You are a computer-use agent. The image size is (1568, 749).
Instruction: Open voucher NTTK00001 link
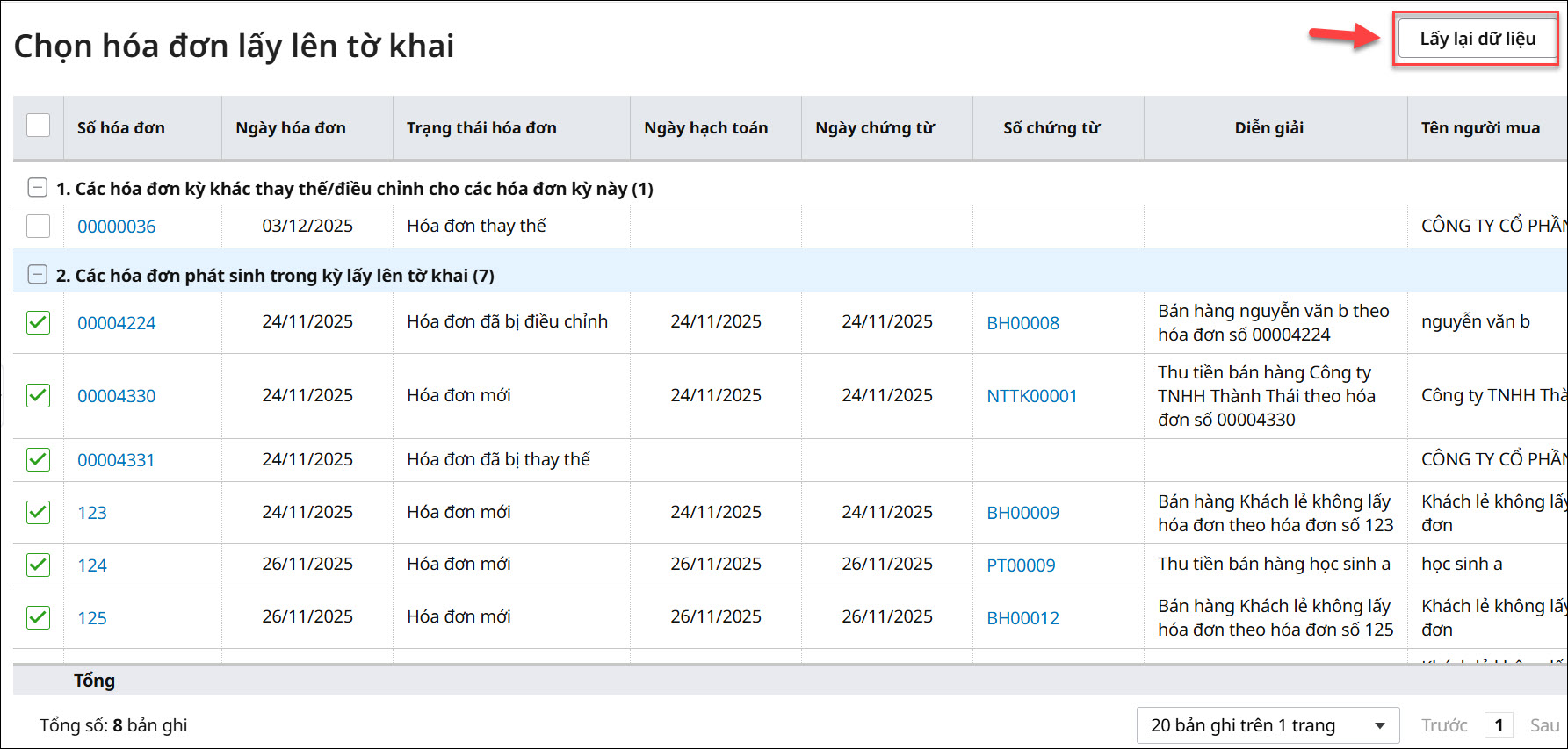click(1031, 396)
